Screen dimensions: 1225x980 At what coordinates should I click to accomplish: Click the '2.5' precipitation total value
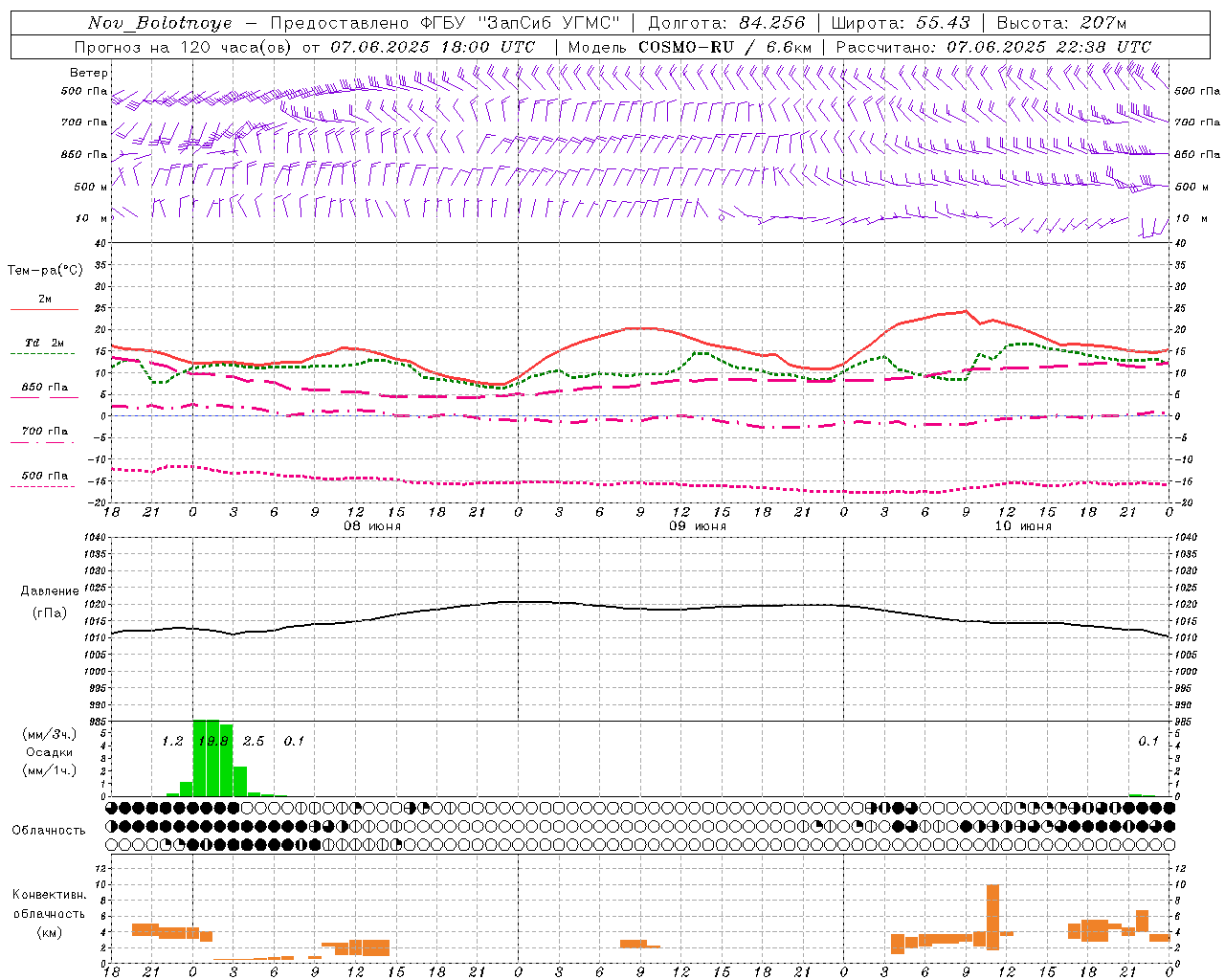click(x=254, y=741)
